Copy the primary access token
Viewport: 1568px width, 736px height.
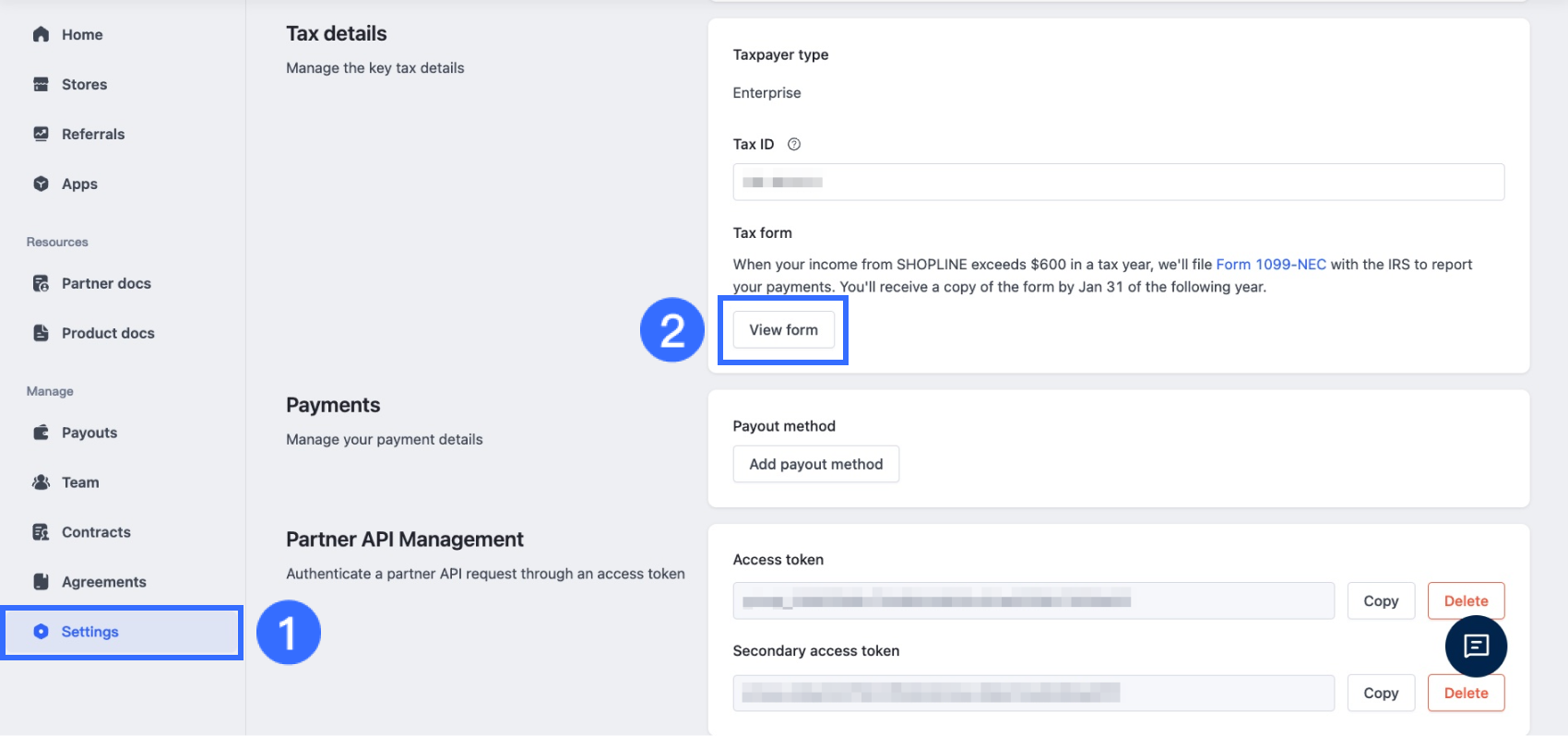coord(1380,600)
